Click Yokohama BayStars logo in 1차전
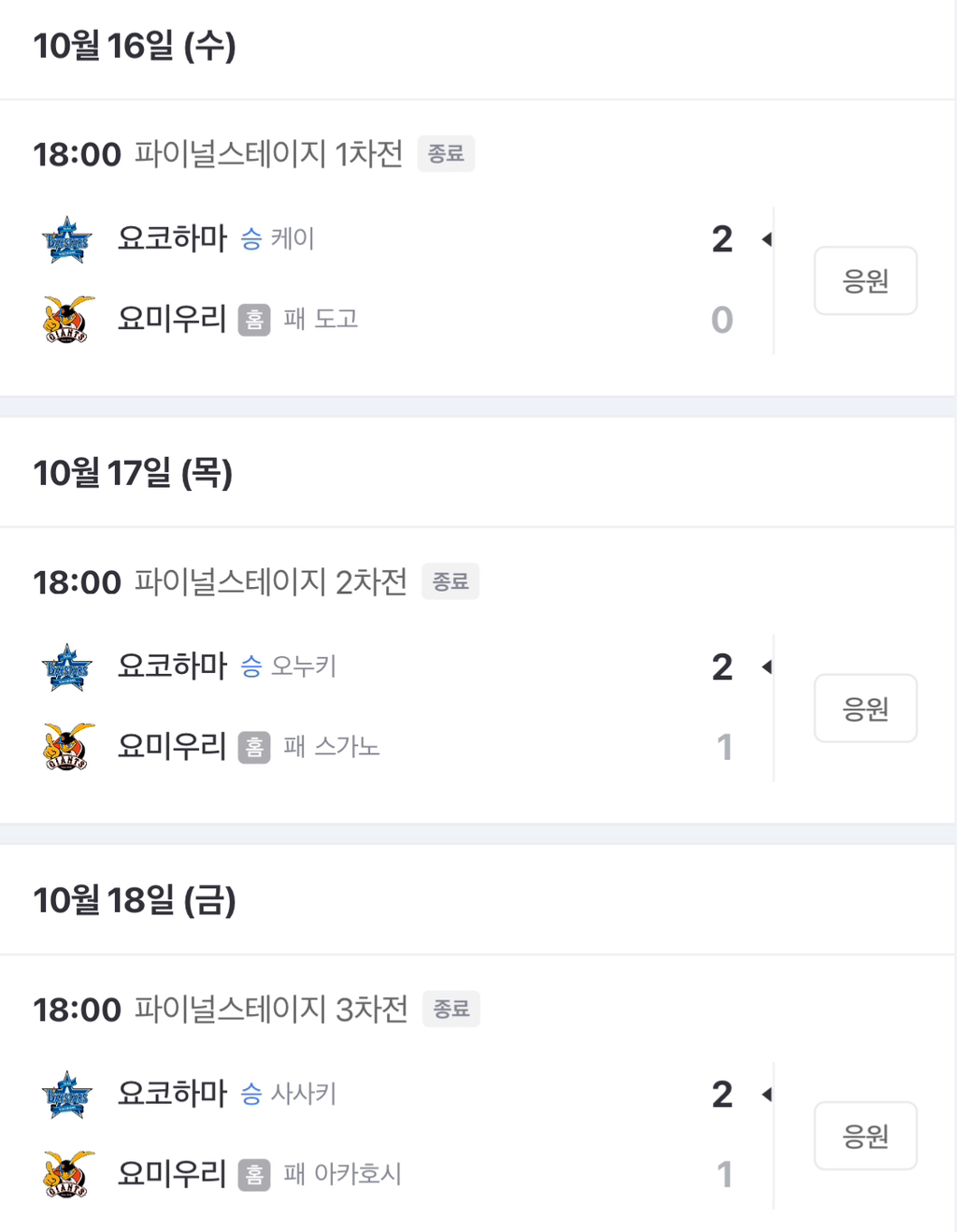The width and height of the screenshot is (957, 1232). pyautogui.click(x=66, y=240)
